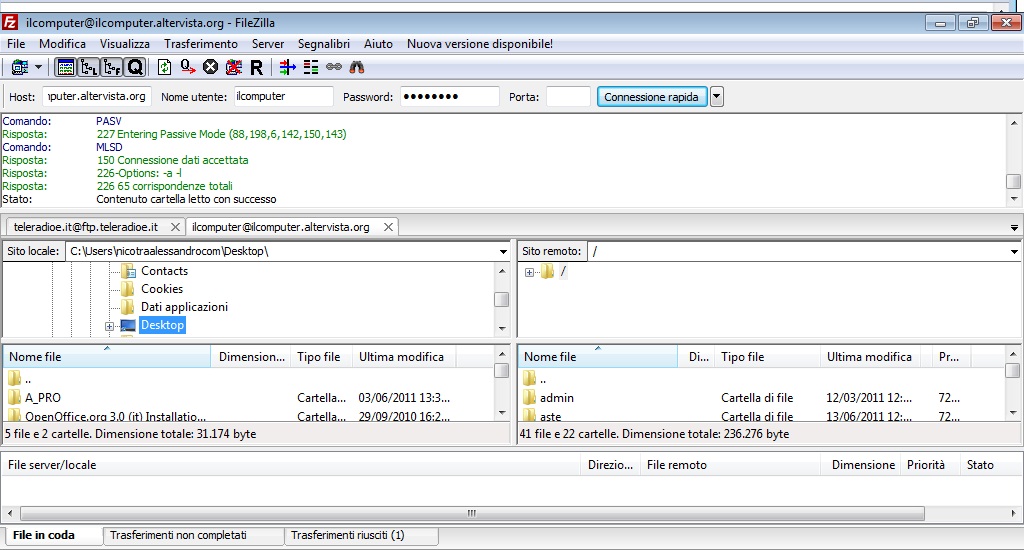
Task: Click the Password field
Action: [x=449, y=97]
